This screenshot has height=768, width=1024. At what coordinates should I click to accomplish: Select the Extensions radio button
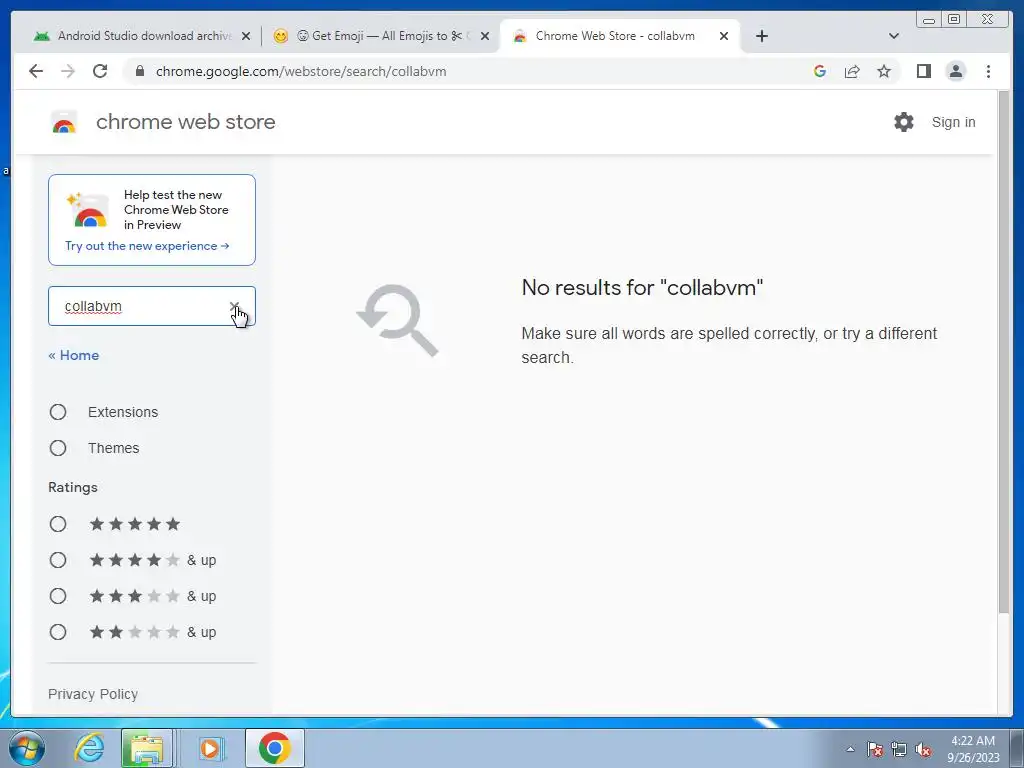(58, 412)
